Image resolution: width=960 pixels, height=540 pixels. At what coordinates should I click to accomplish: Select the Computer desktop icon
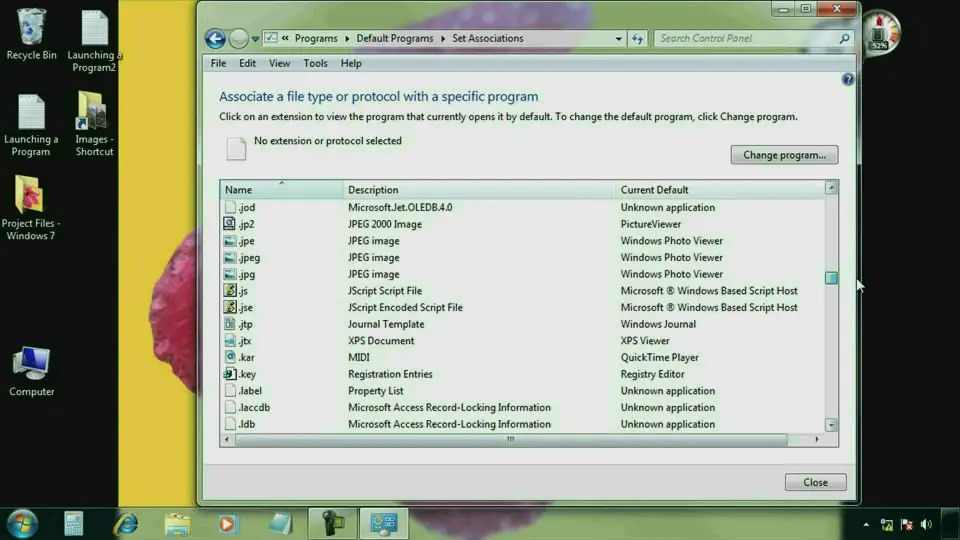[31, 371]
